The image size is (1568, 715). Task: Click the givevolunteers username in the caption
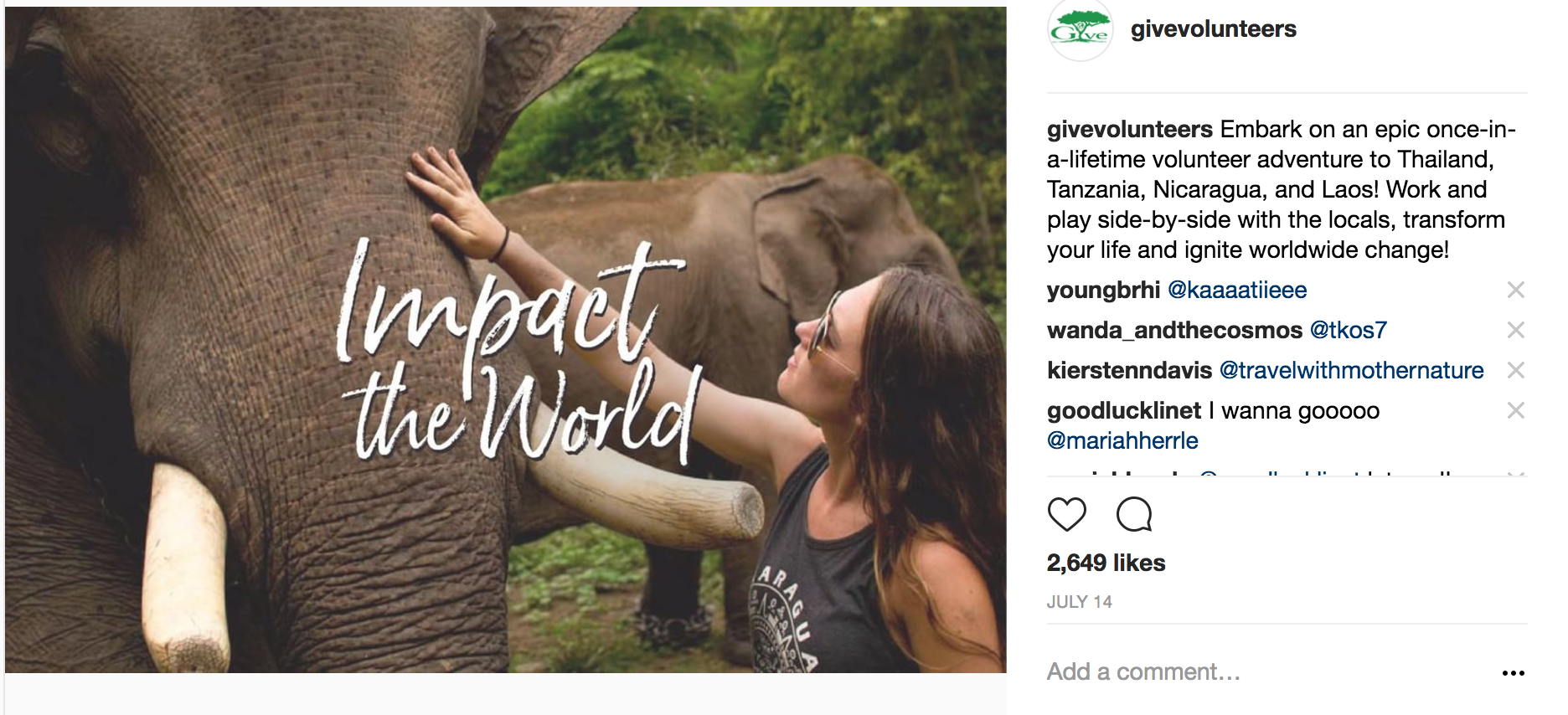[1129, 130]
